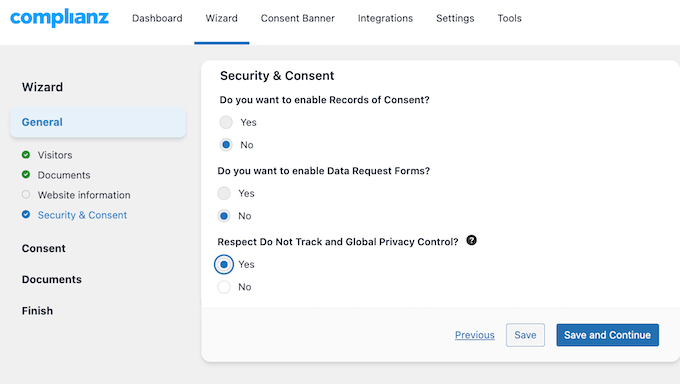This screenshot has height=384, width=680.
Task: Open the Website information step
Action: [84, 195]
